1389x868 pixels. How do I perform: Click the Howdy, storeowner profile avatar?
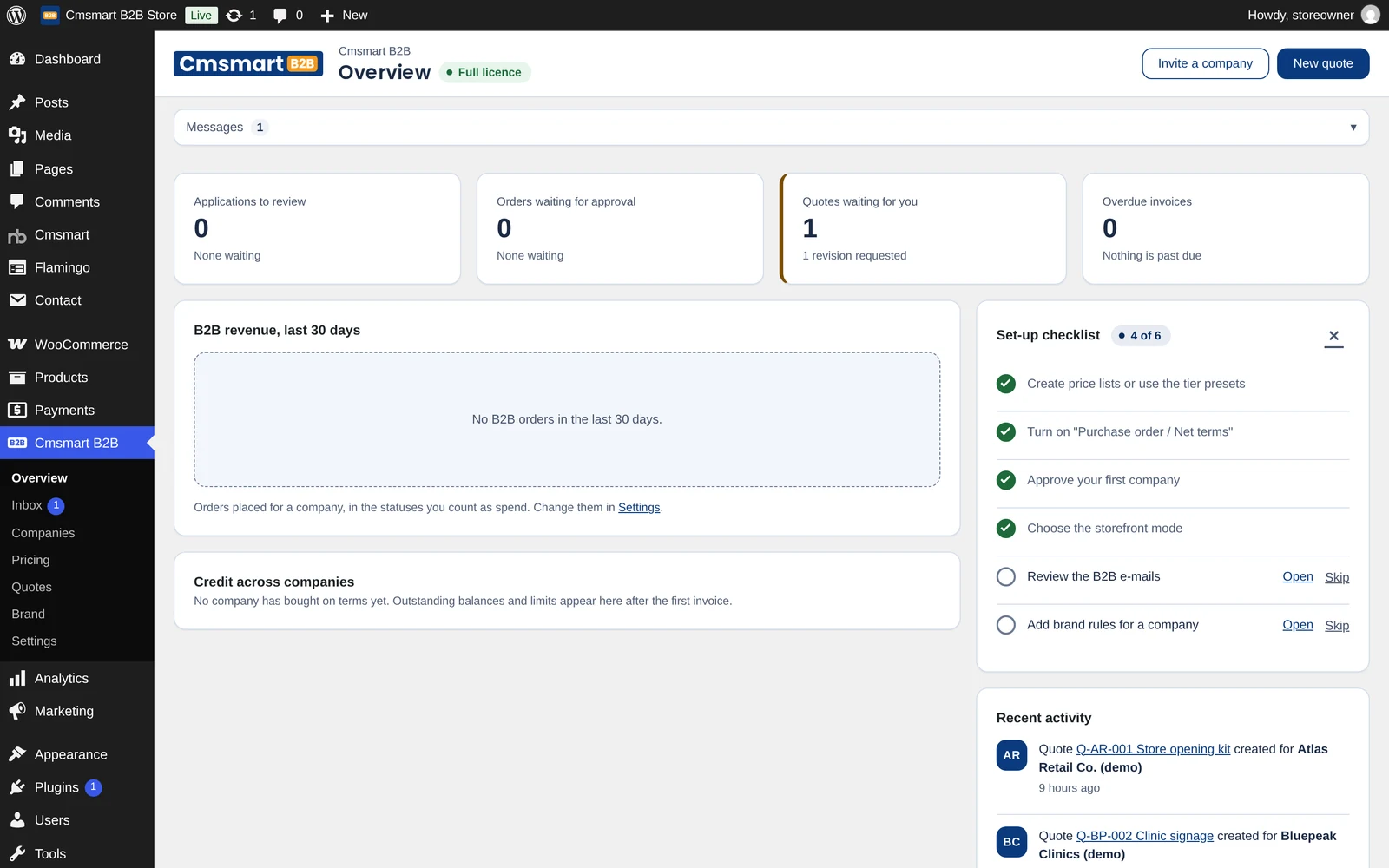(1371, 15)
